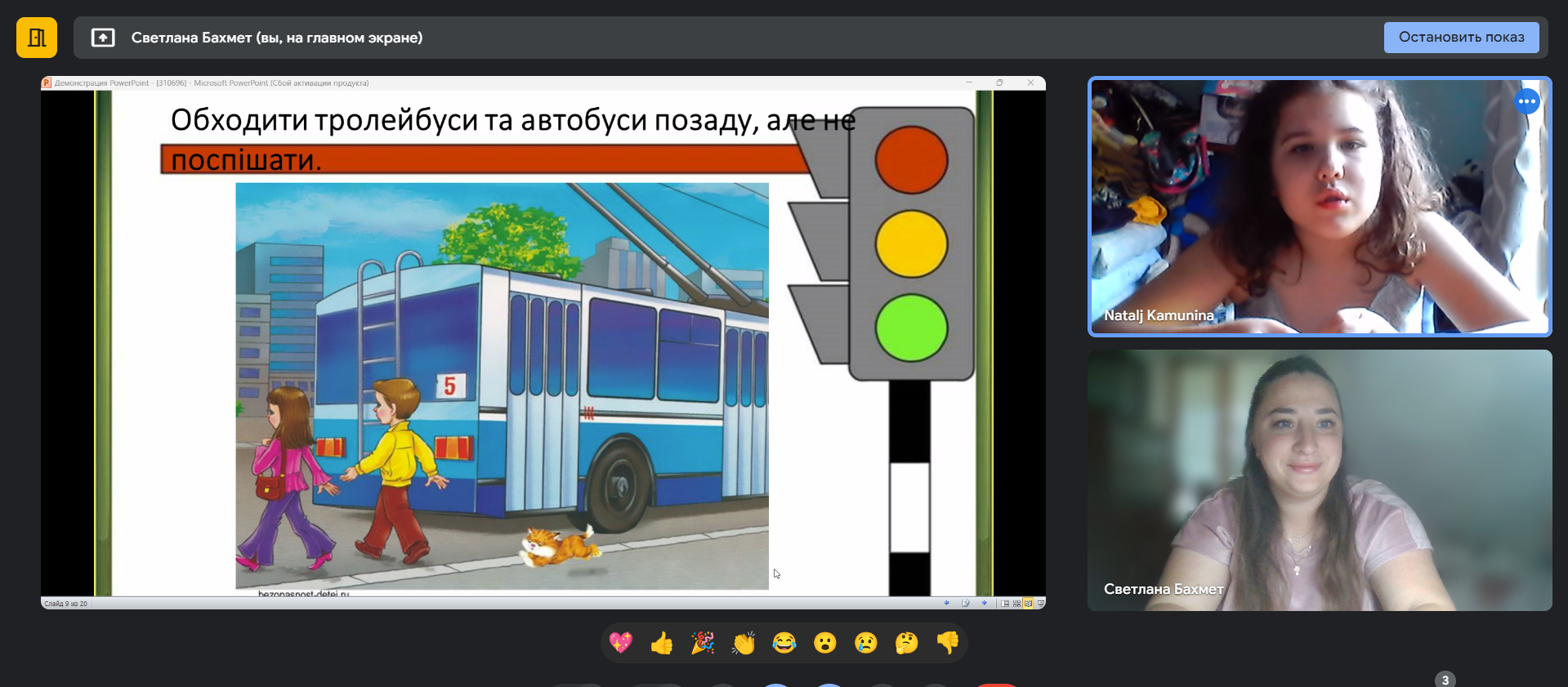Viewport: 1568px width, 687px height.
Task: React with the party popper emoji
Action: pyautogui.click(x=703, y=643)
